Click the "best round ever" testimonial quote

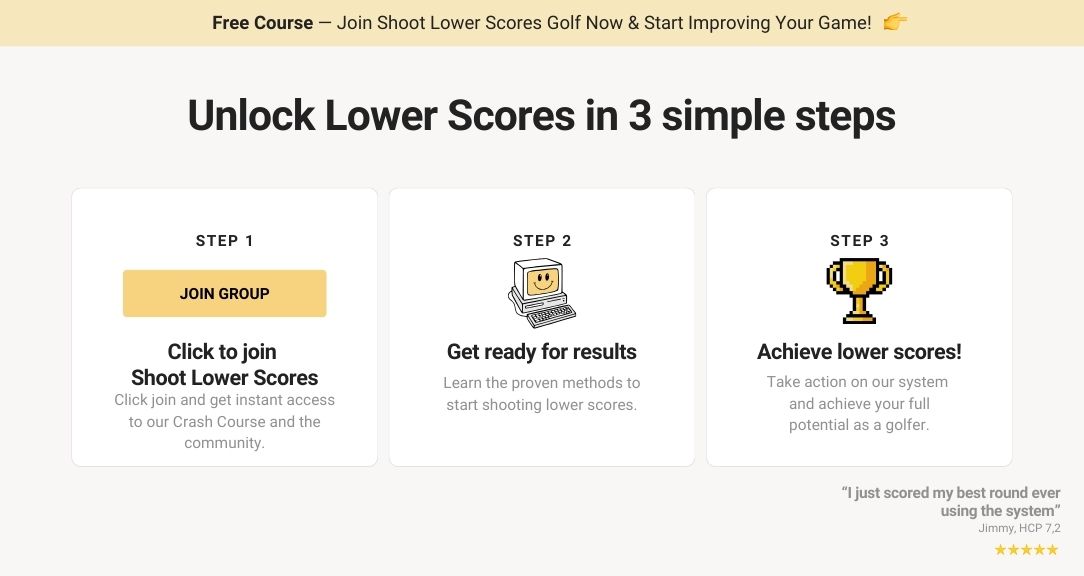click(x=951, y=502)
